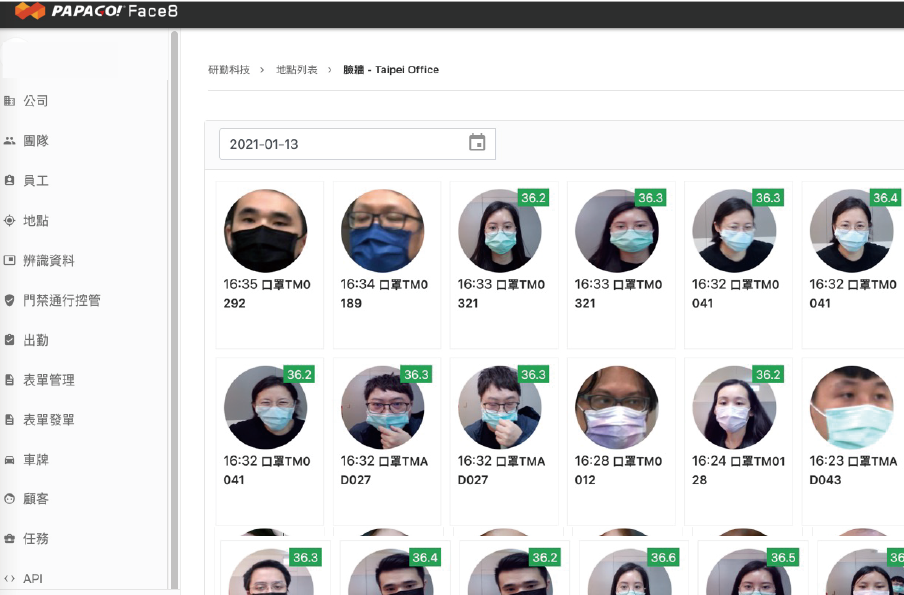The height and width of the screenshot is (595, 904).
Task: Open the 16:35 black mask face record
Action: coord(265,231)
